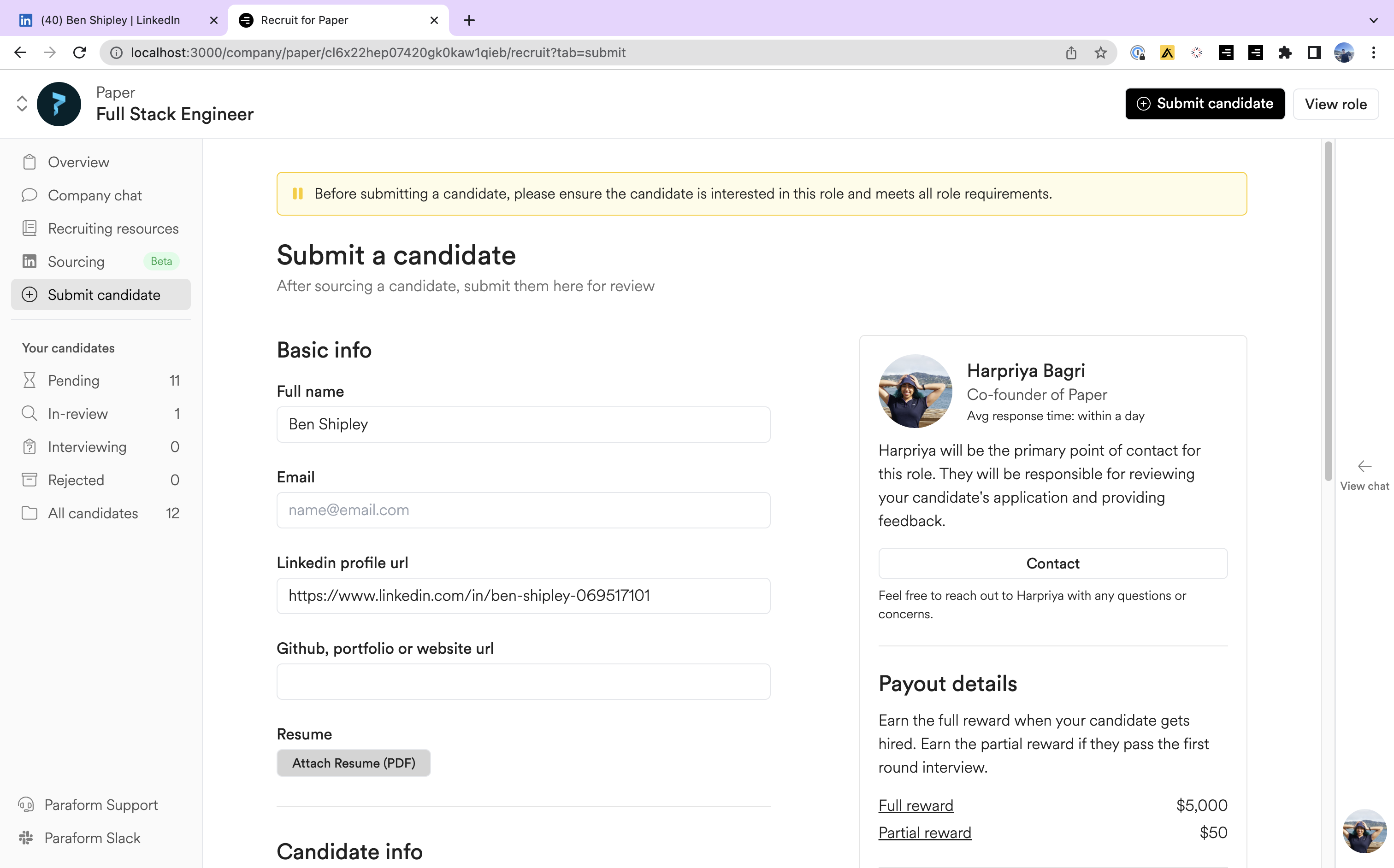The image size is (1394, 868).
Task: Open Rejected candidates via the archive icon
Action: (30, 479)
